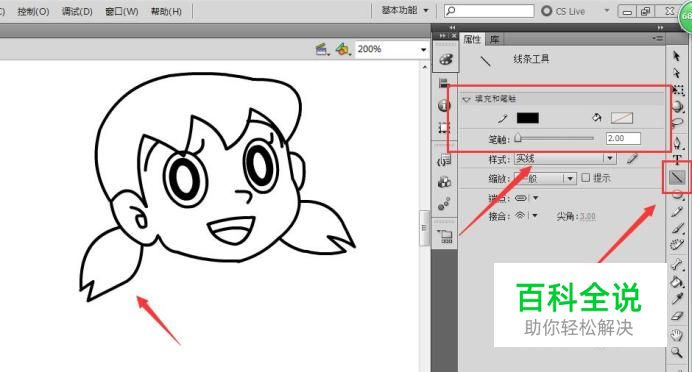Open the Components panel icon
Viewport: 692px width, 372px height.
[x=444, y=182]
